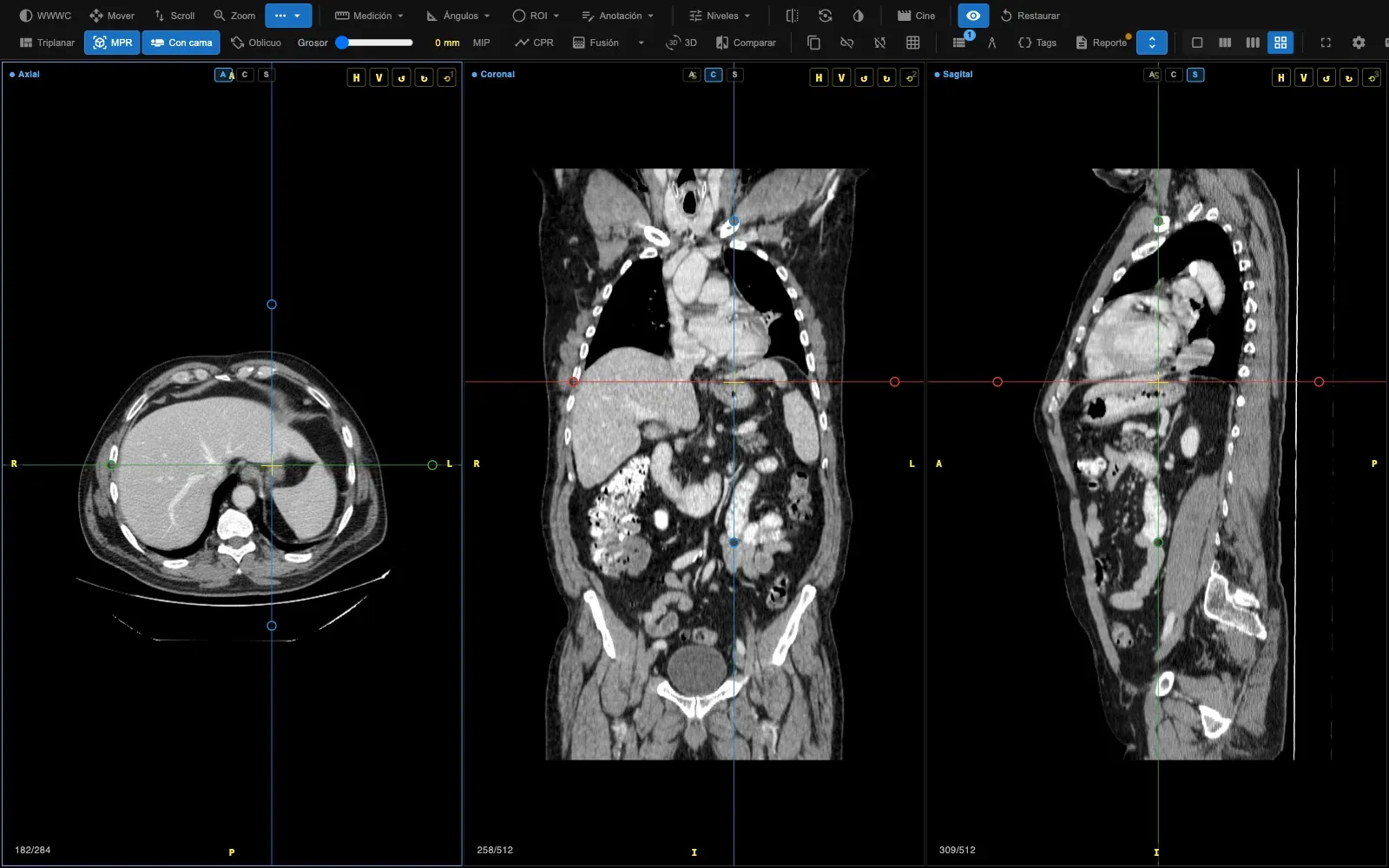Open the Anotación dropdown
1389x868 pixels.
(617, 16)
